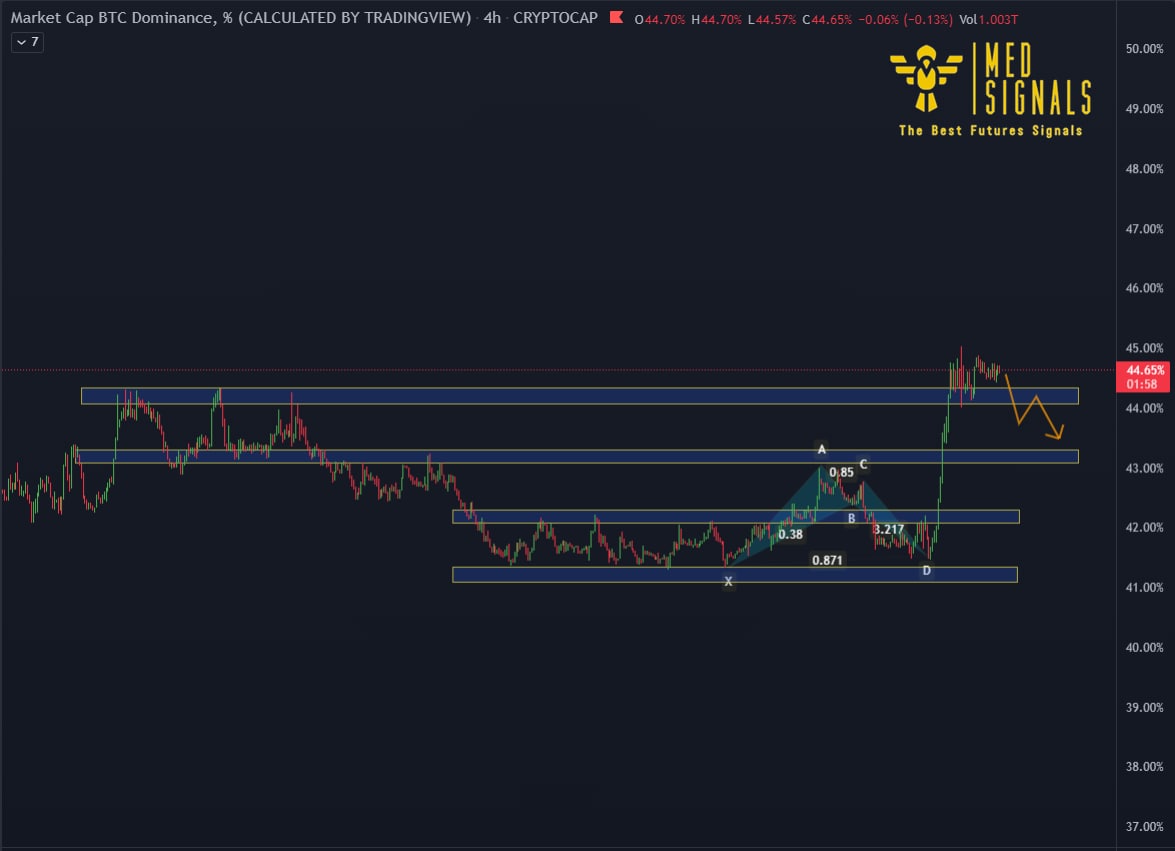Screen dimensions: 1175x851
Task: Click the red flag icon beside CRYPTOCAP
Action: click(x=616, y=17)
